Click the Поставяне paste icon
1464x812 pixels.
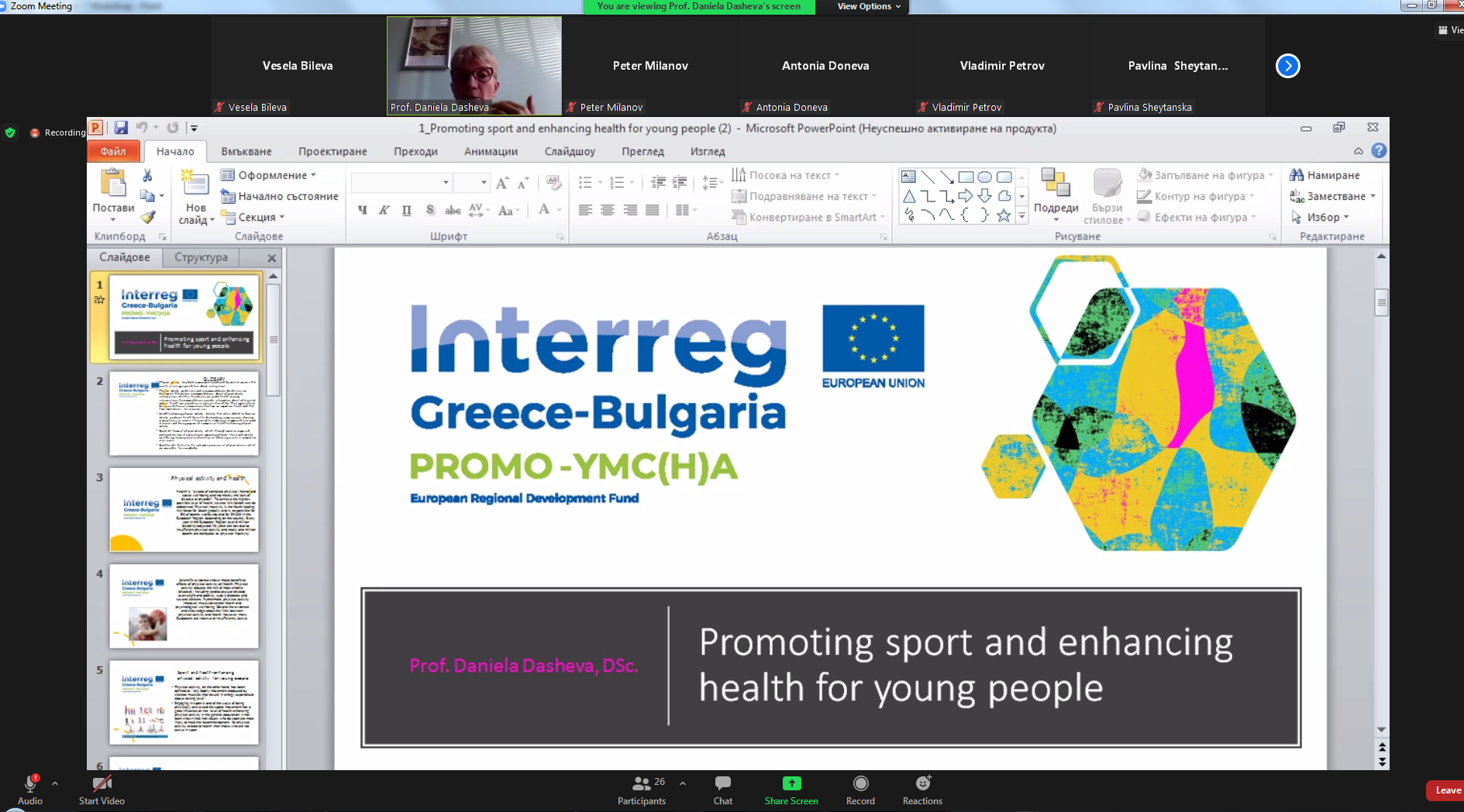point(113,183)
